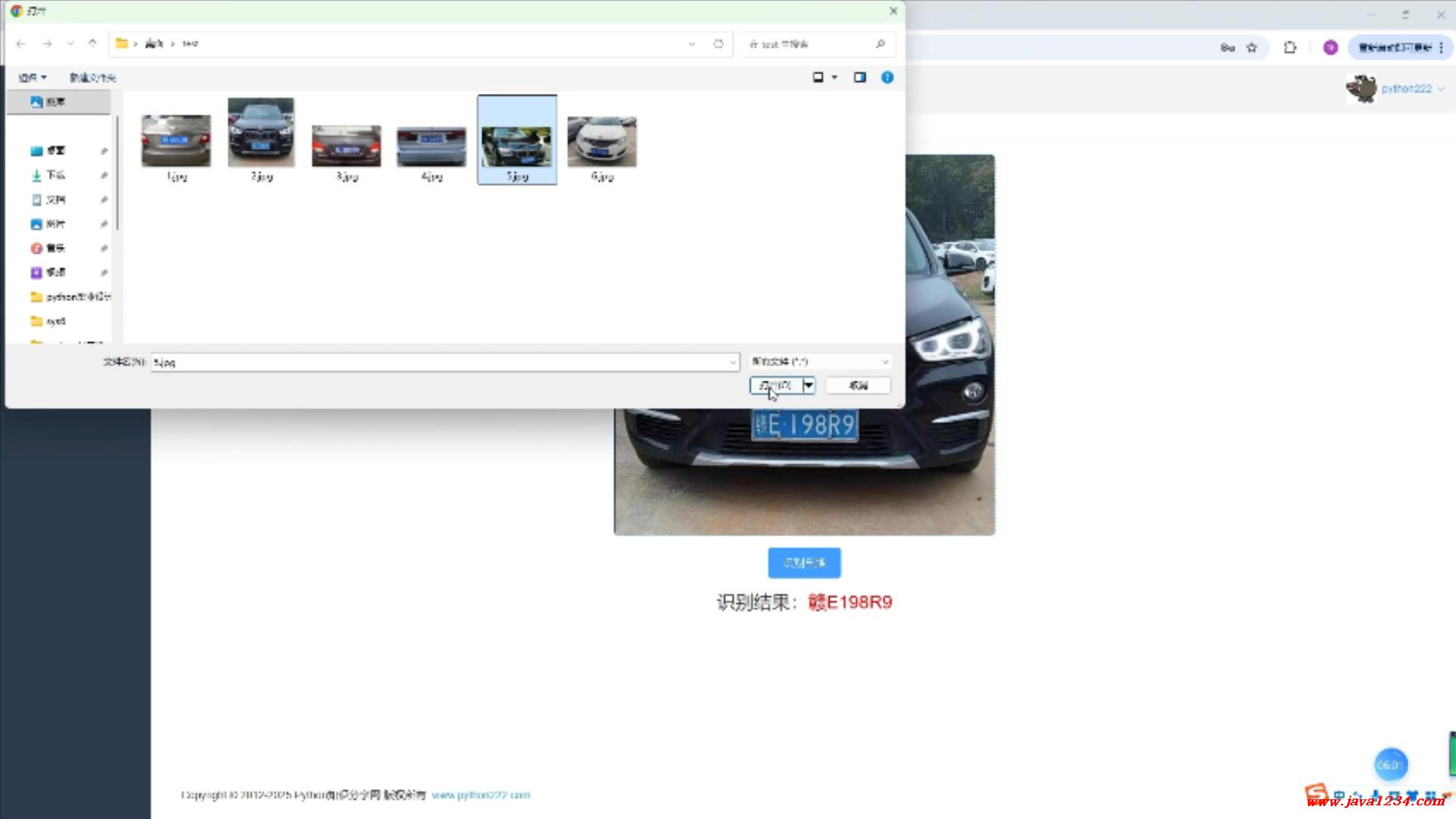
Task: Click New folder toolbar item
Action: click(93, 77)
